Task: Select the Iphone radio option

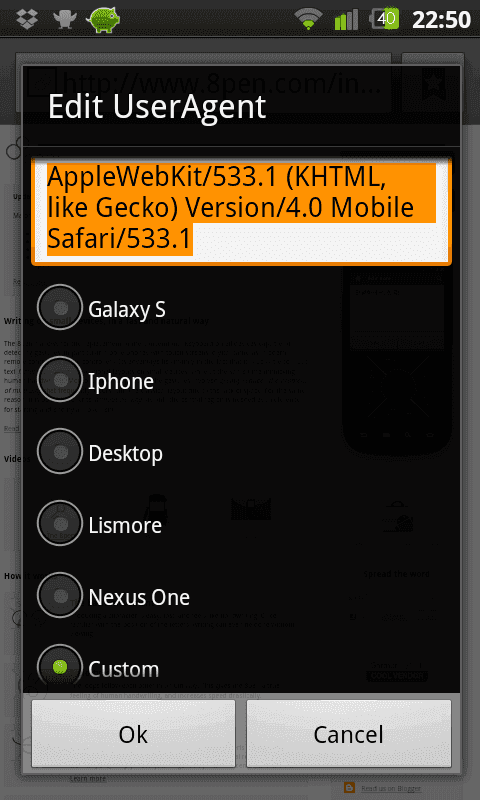Action: click(60, 380)
